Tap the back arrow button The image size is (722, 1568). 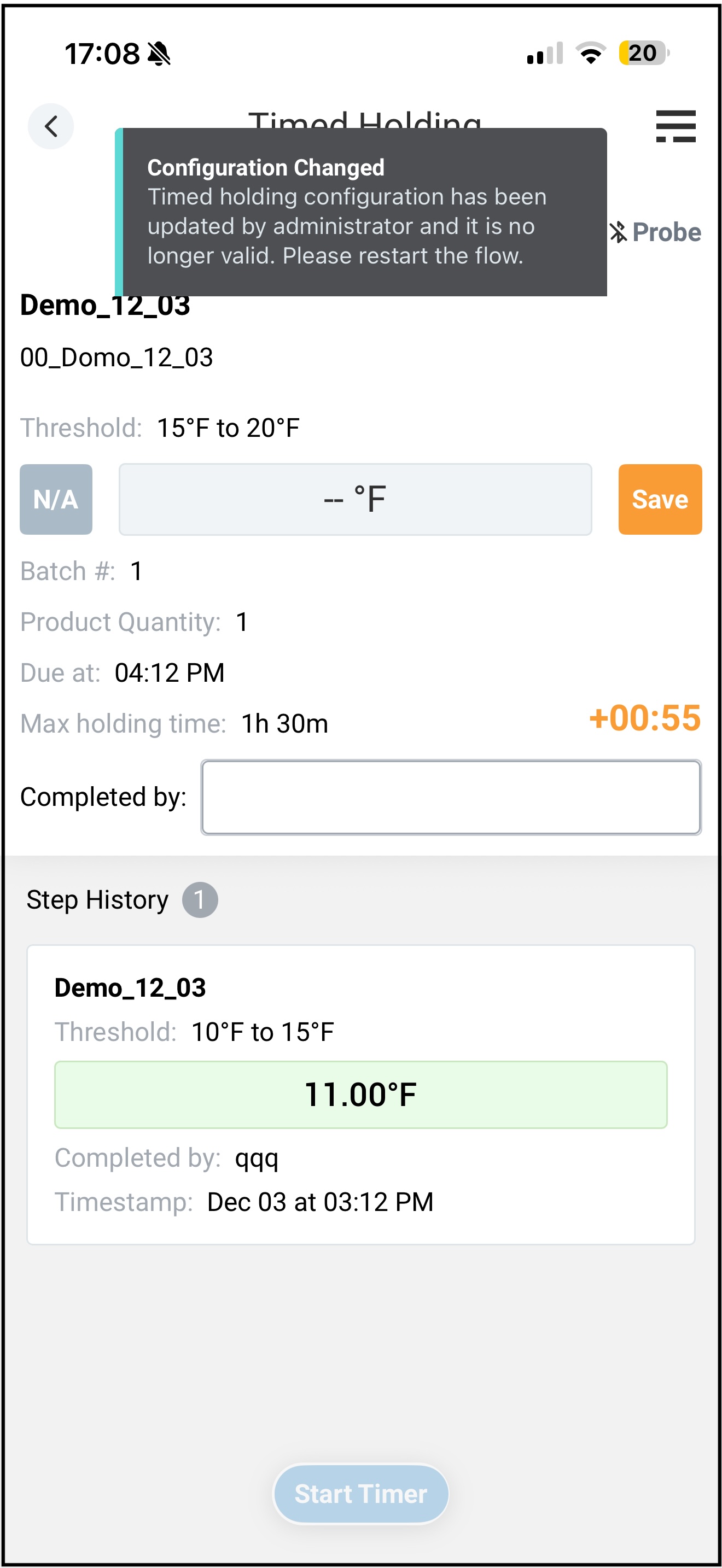50,126
